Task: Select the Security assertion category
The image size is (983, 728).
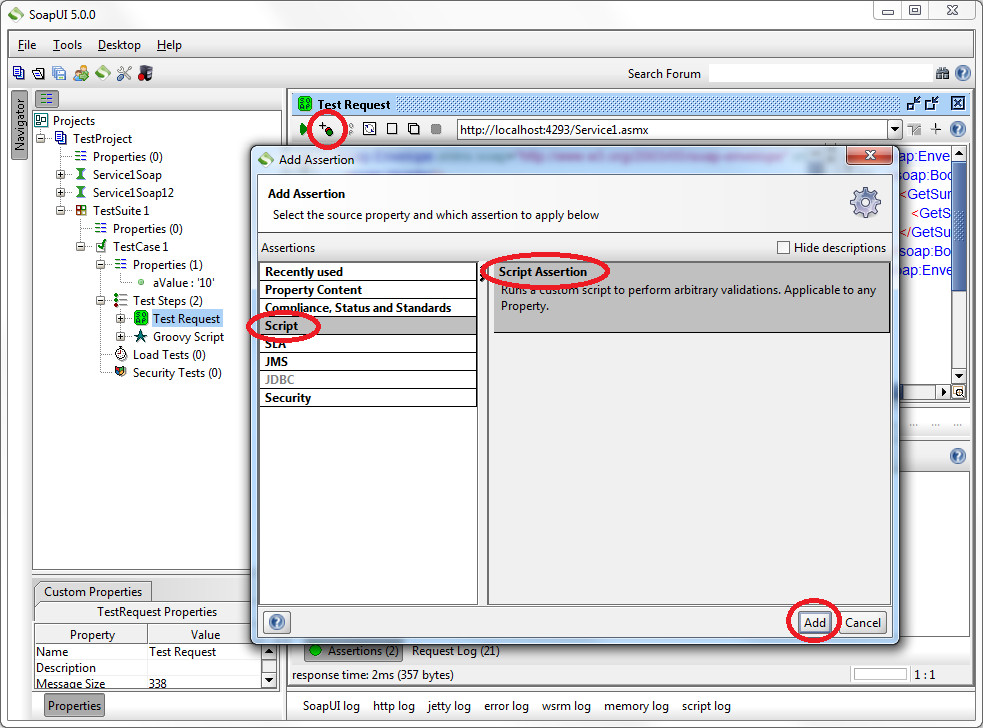Action: 368,398
